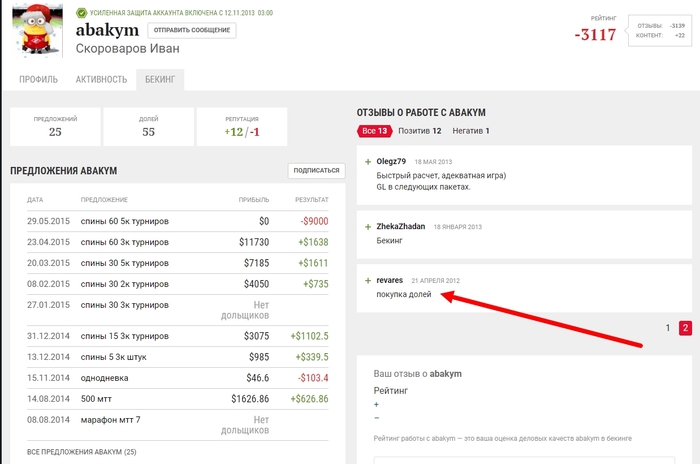The height and width of the screenshot is (464, 700).
Task: Open offer спины 15 3к турниров
Action: click(x=125, y=336)
